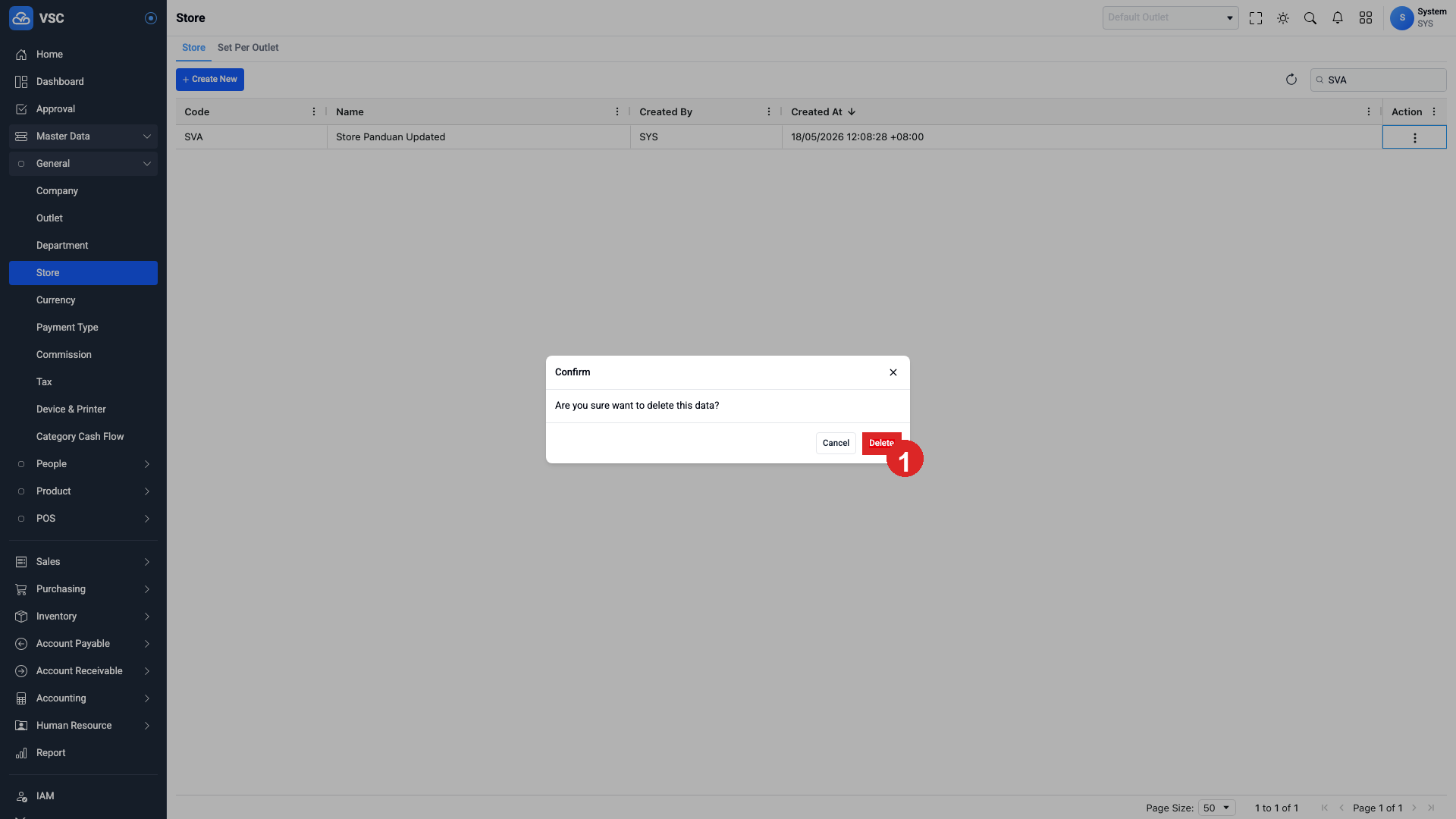The image size is (1456, 819).
Task: Click the SVA code cell
Action: point(251,137)
